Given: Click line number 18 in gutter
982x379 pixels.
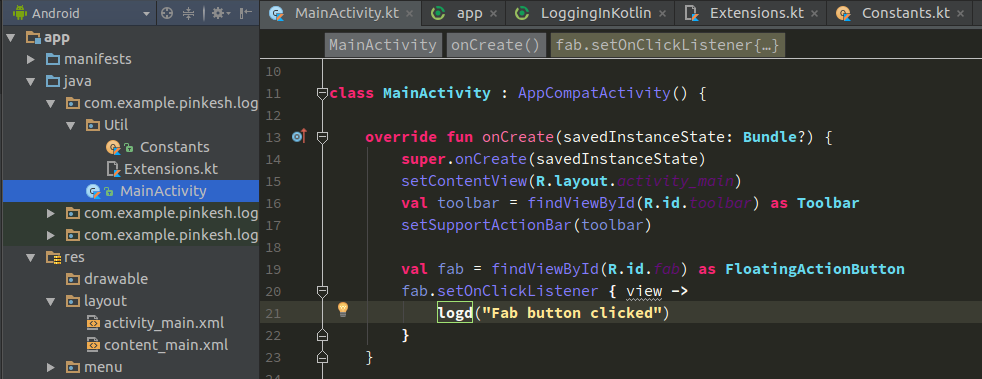Looking at the screenshot, I should pos(273,247).
